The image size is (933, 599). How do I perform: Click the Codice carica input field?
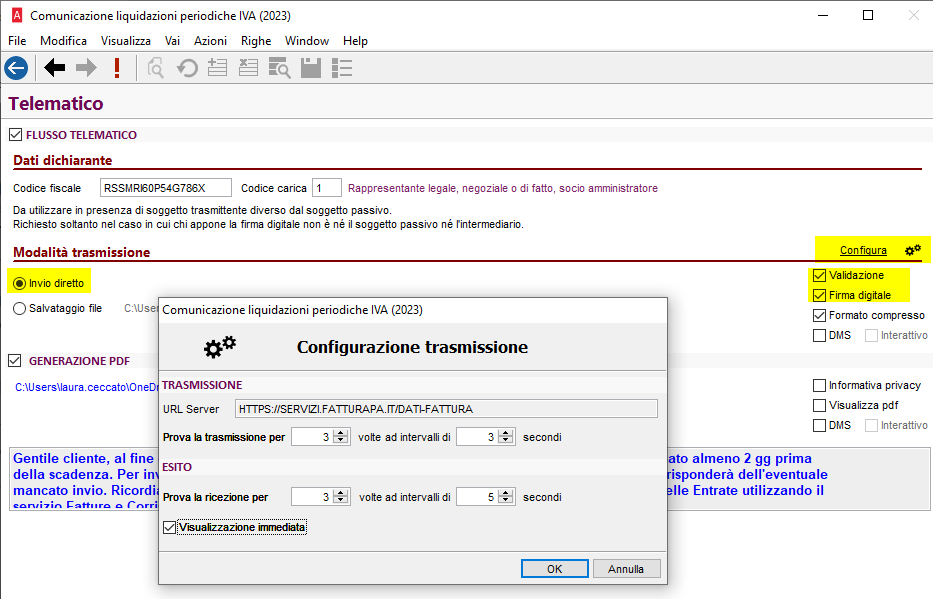pyautogui.click(x=327, y=188)
